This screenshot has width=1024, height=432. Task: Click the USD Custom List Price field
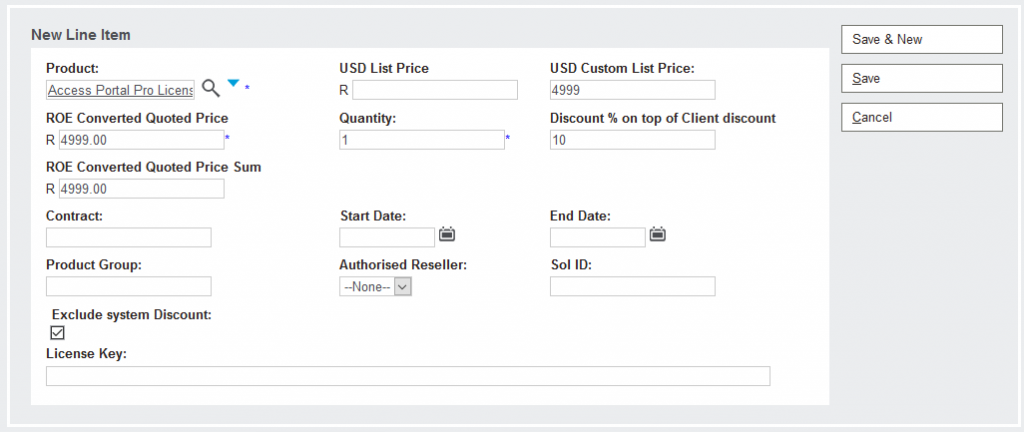click(x=632, y=91)
